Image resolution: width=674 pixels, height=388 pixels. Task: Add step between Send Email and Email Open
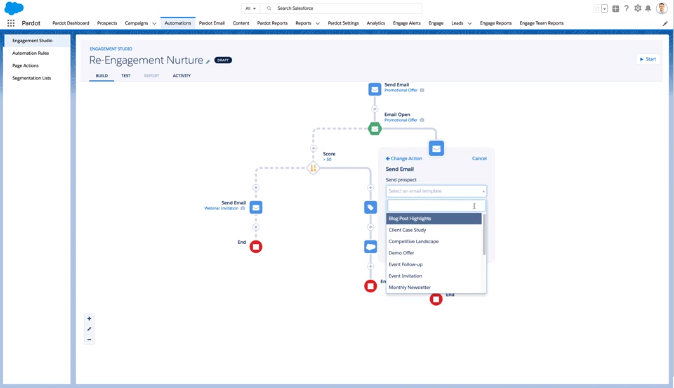point(375,109)
